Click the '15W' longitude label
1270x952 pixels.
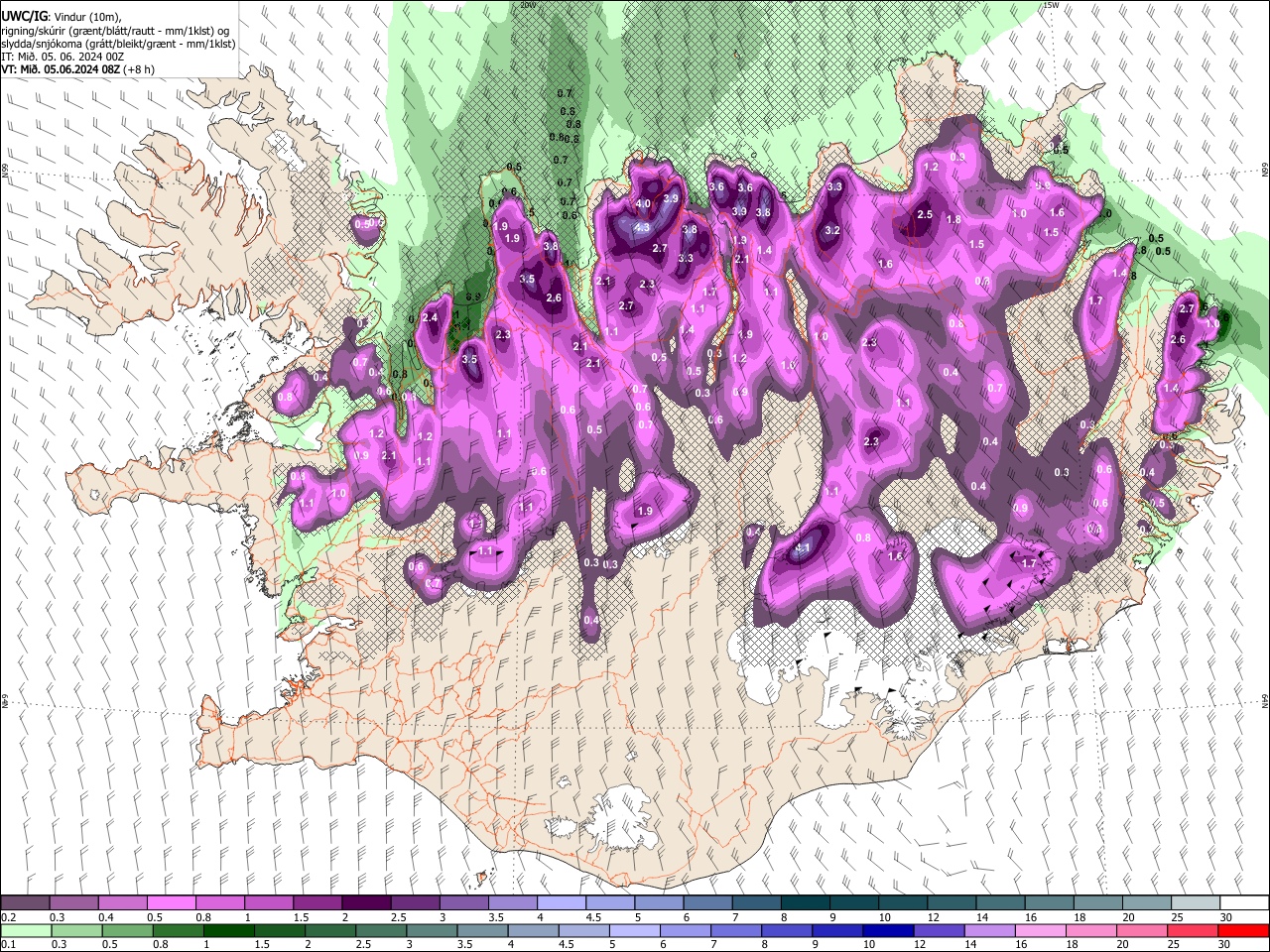tap(1053, 5)
